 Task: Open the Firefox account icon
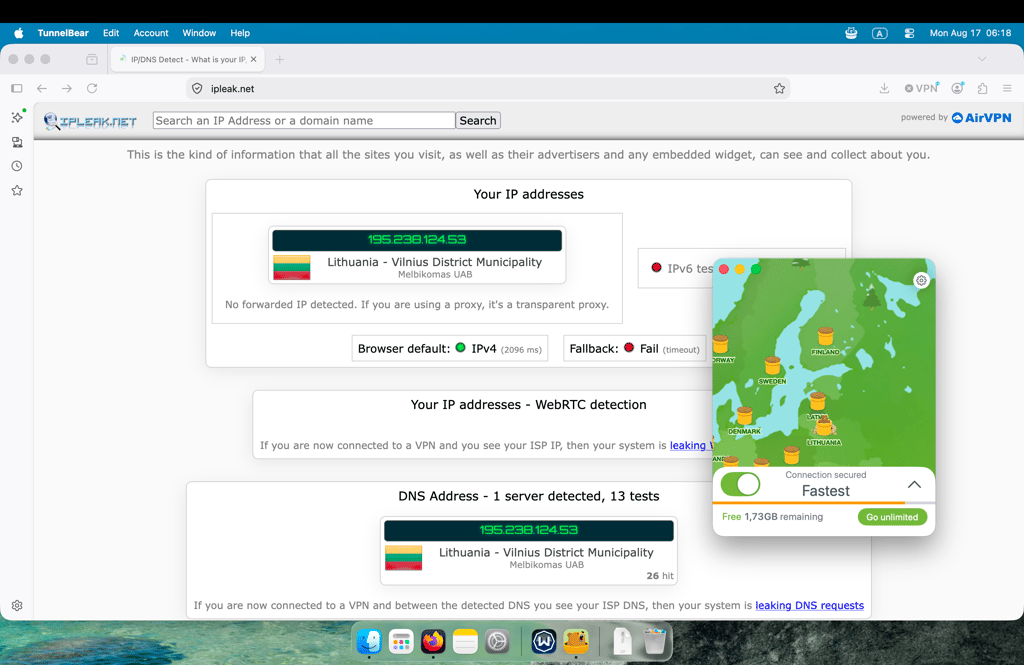pyautogui.click(x=957, y=88)
